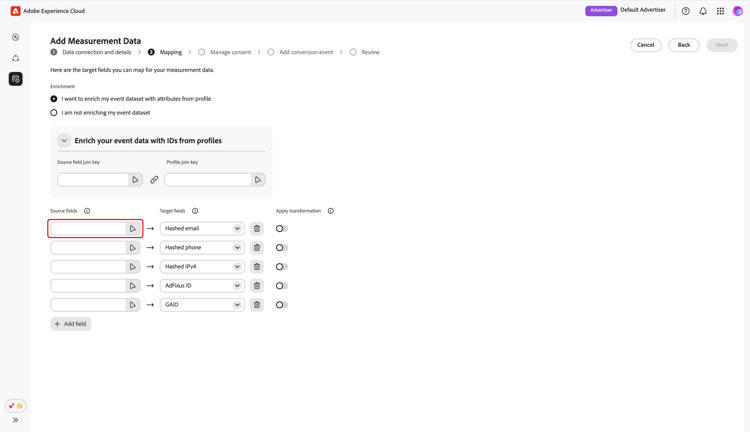This screenshot has height=432, width=750.
Task: Go to 'Add conversion event' step
Action: click(x=300, y=52)
